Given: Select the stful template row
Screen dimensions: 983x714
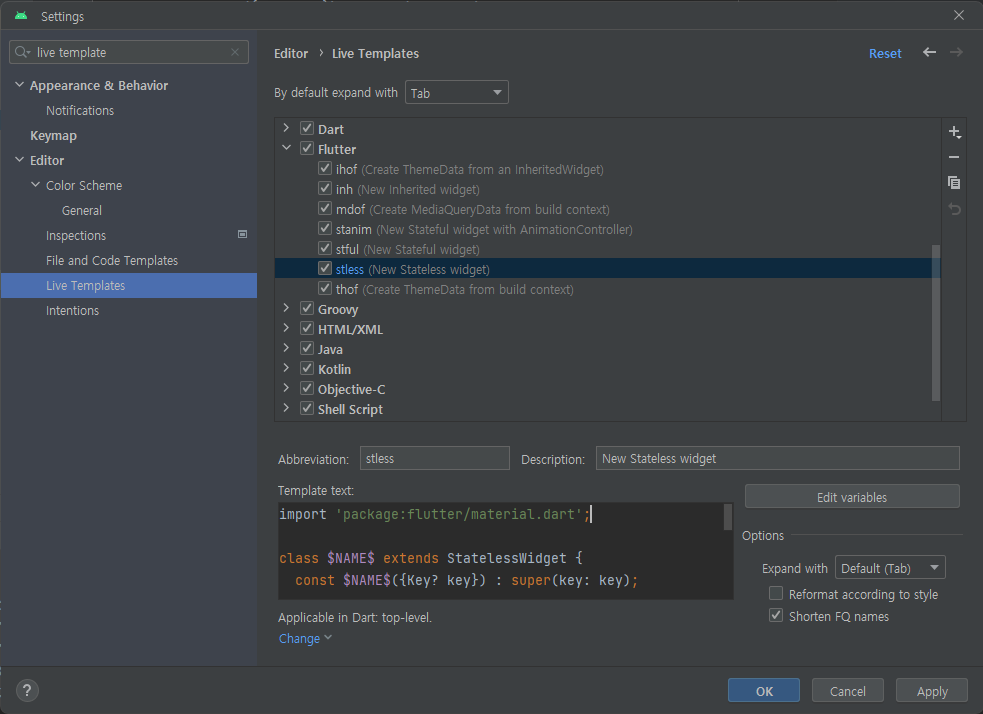Looking at the screenshot, I should [607, 249].
